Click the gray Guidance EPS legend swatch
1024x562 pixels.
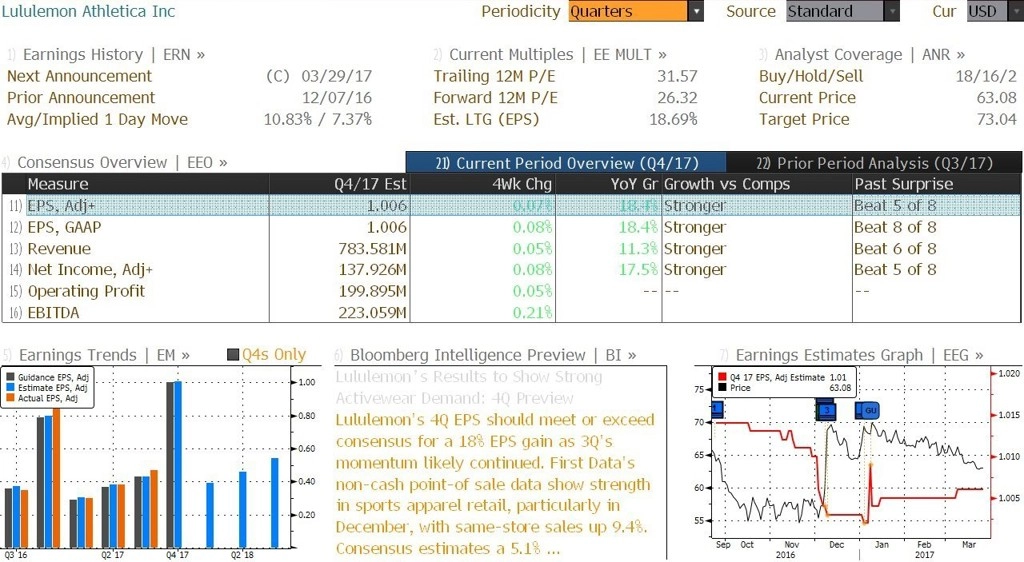[x=10, y=377]
